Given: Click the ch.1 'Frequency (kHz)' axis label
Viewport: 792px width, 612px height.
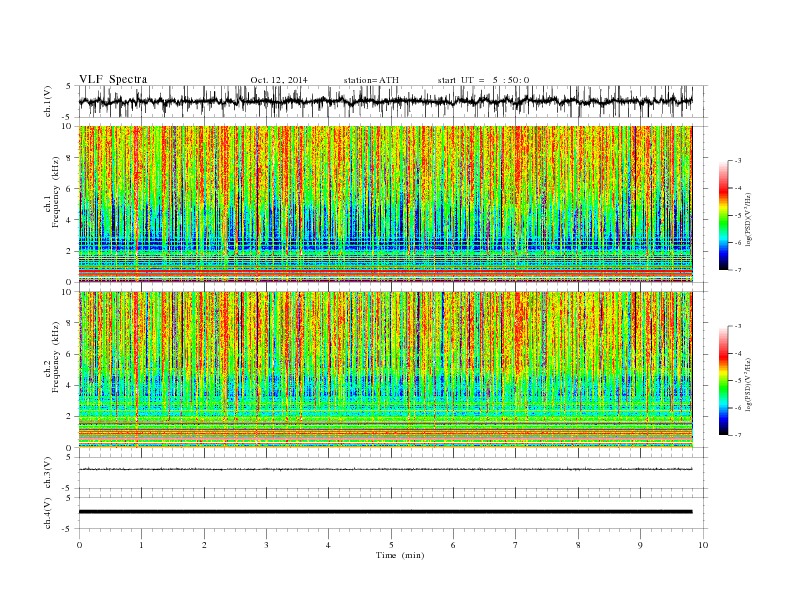Looking at the screenshot, I should tap(56, 192).
